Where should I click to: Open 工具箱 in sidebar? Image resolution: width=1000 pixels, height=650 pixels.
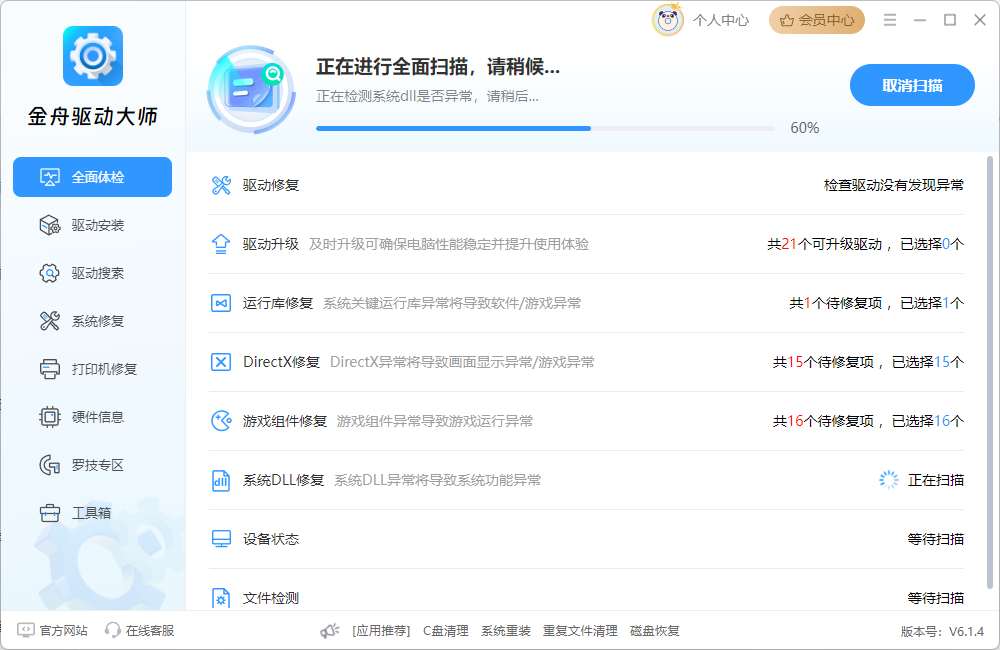92,513
